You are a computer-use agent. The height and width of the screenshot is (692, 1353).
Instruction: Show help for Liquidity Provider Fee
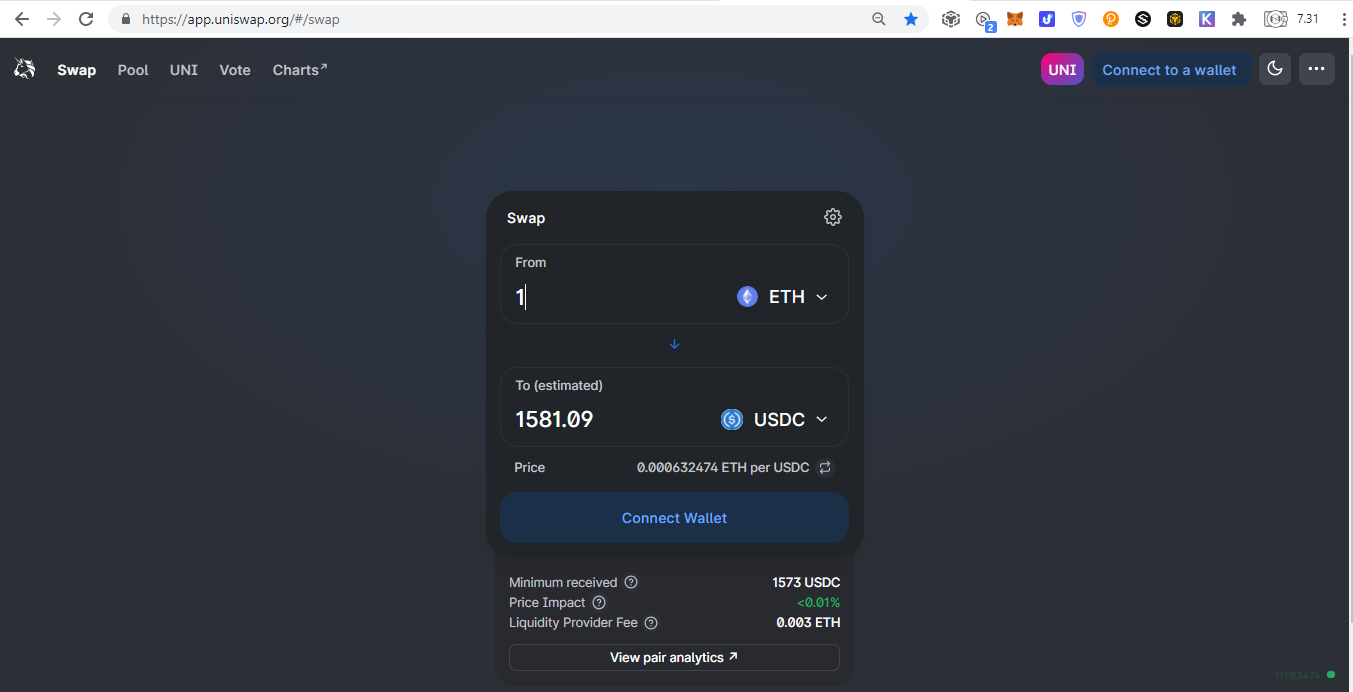pyautogui.click(x=651, y=622)
